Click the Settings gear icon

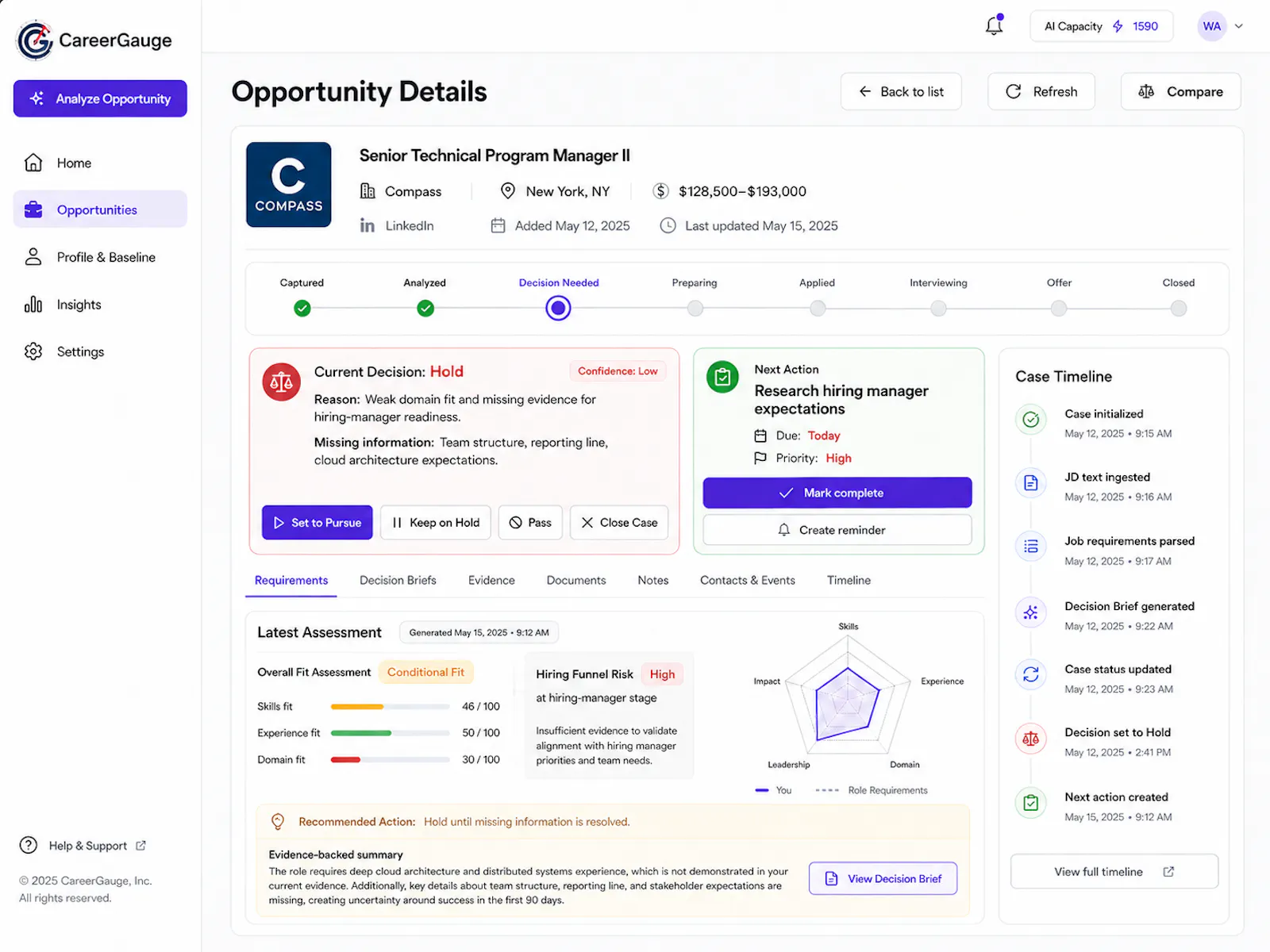[33, 351]
